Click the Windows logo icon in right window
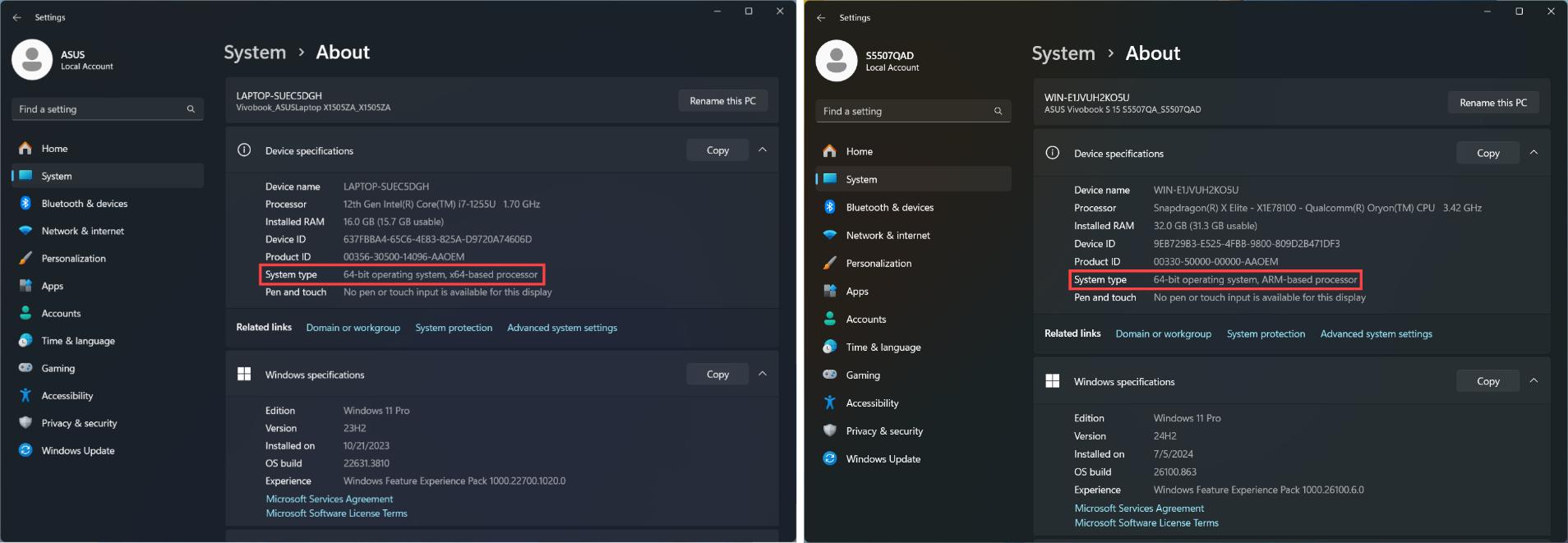Screen dimensions: 1568x543 click(1052, 381)
